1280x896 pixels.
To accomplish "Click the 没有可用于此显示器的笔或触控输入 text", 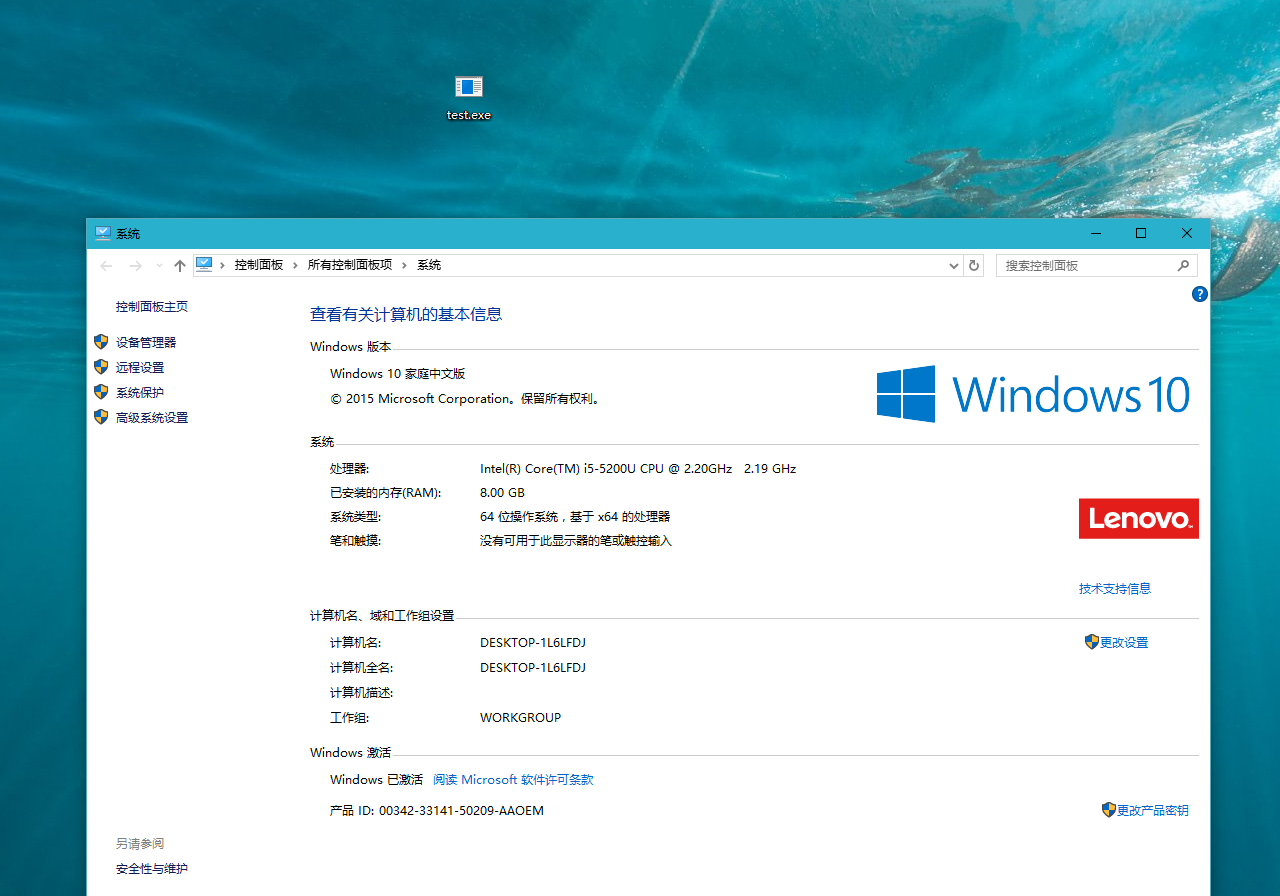I will coord(576,541).
